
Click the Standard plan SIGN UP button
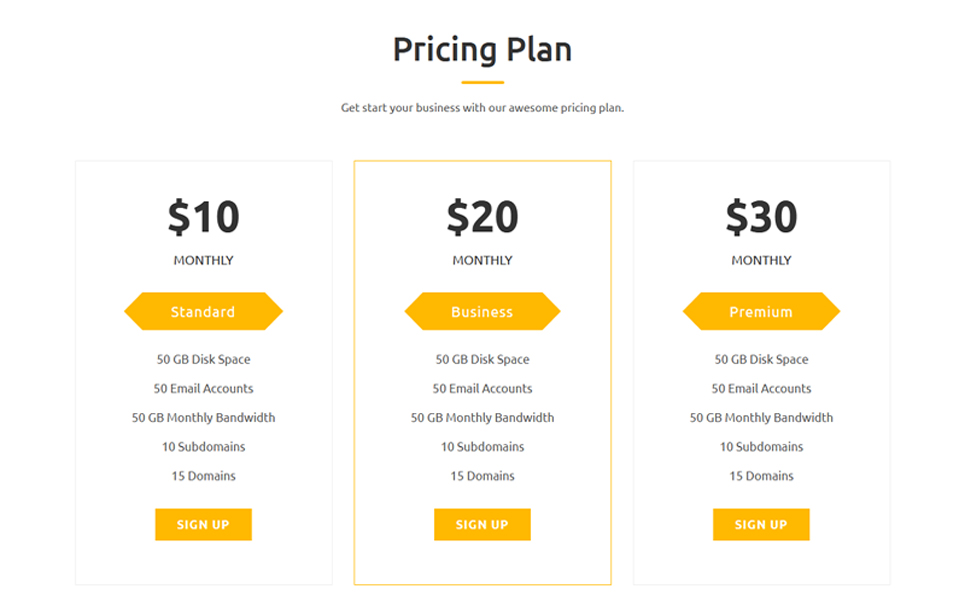[x=203, y=524]
